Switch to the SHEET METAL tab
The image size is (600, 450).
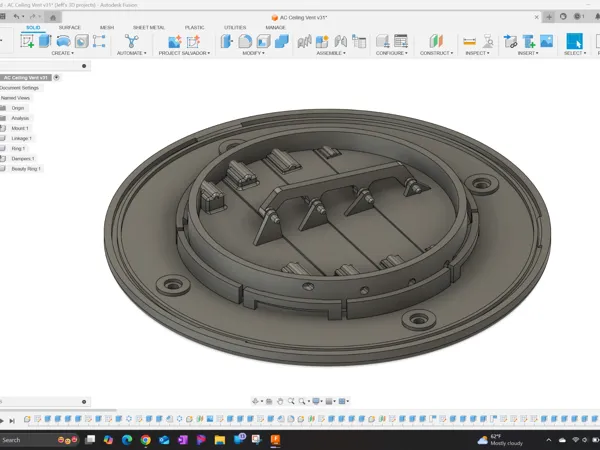tap(148, 28)
